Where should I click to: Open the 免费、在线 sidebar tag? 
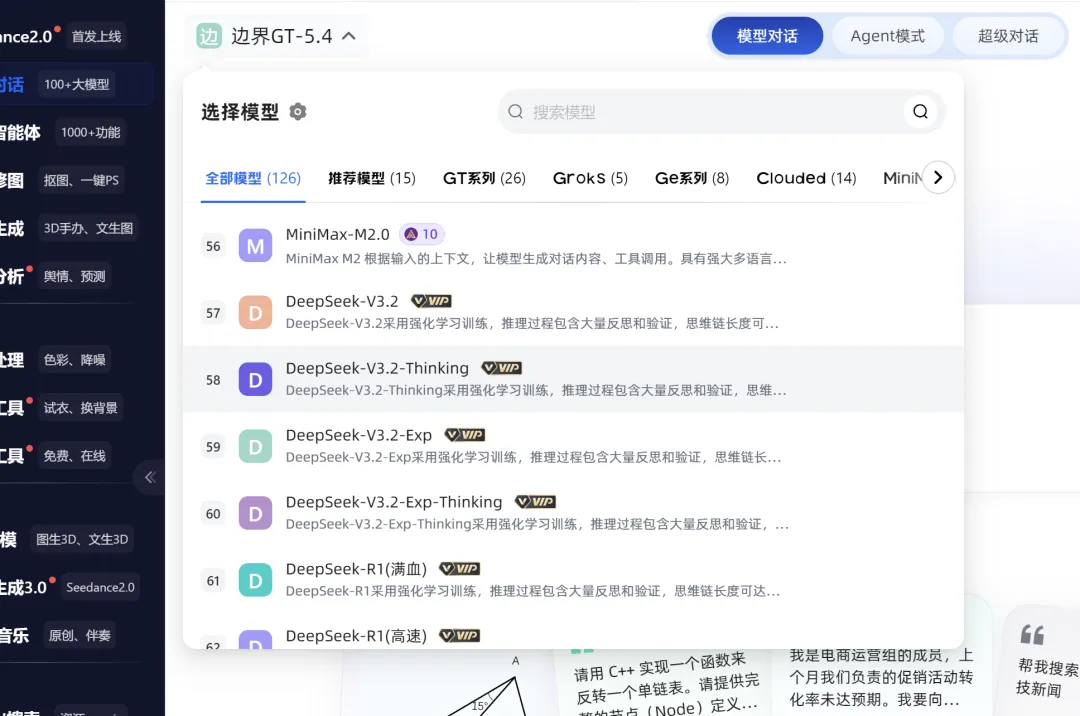click(74, 456)
